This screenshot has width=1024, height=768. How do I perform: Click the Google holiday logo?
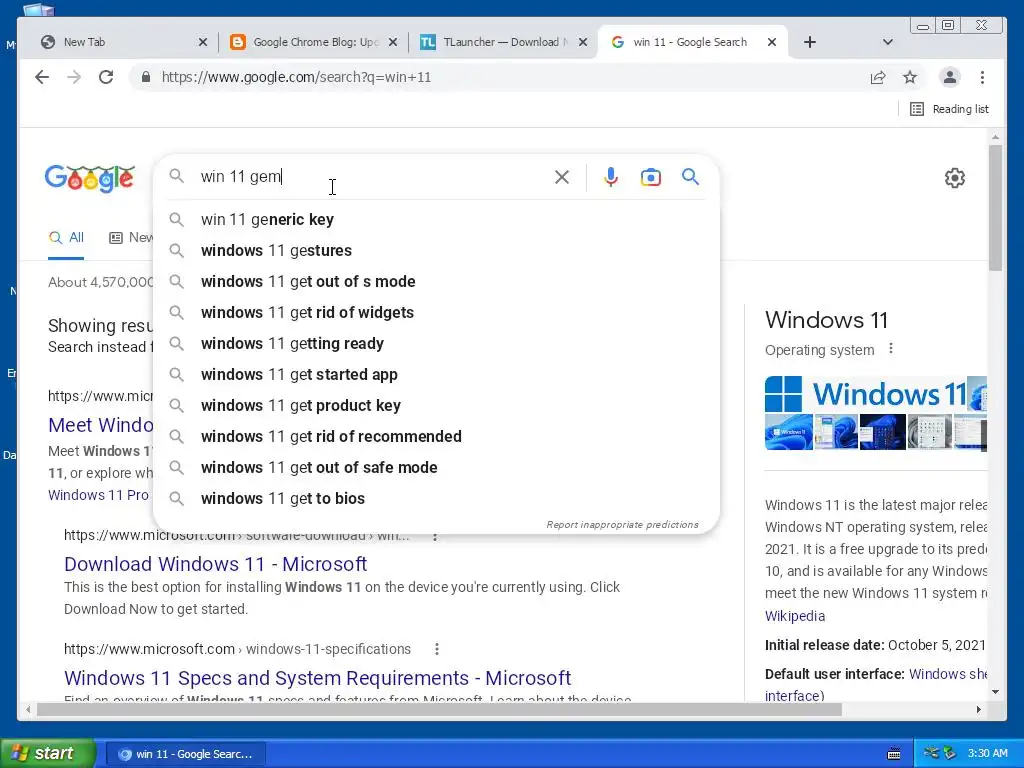(89, 178)
